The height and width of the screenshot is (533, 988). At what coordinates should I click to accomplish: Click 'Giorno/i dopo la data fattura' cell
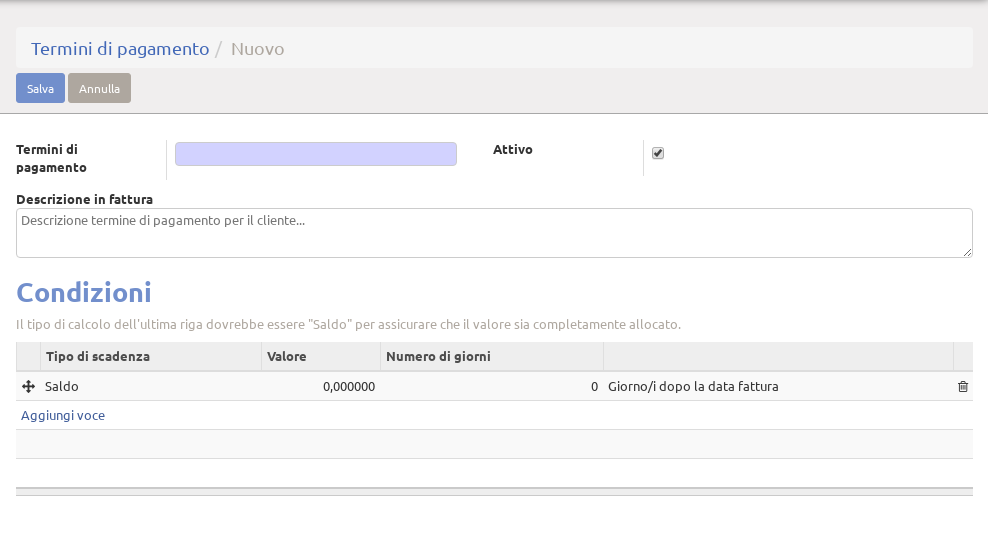click(778, 386)
